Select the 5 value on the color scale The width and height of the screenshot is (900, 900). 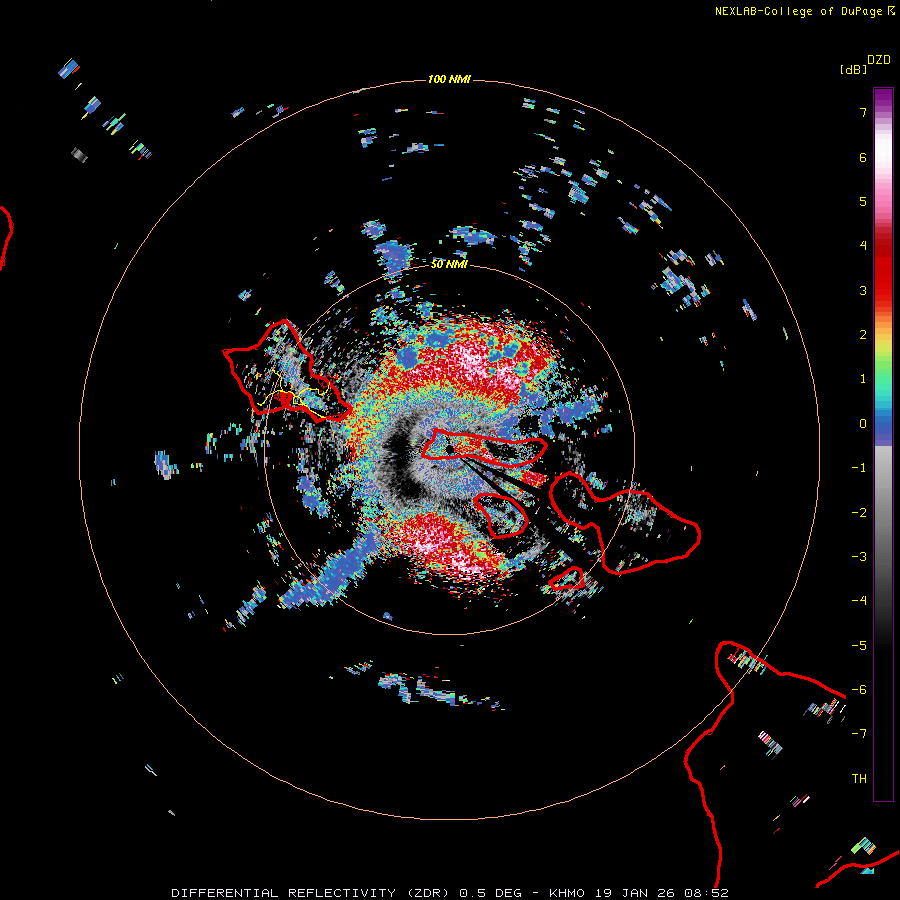tap(863, 201)
